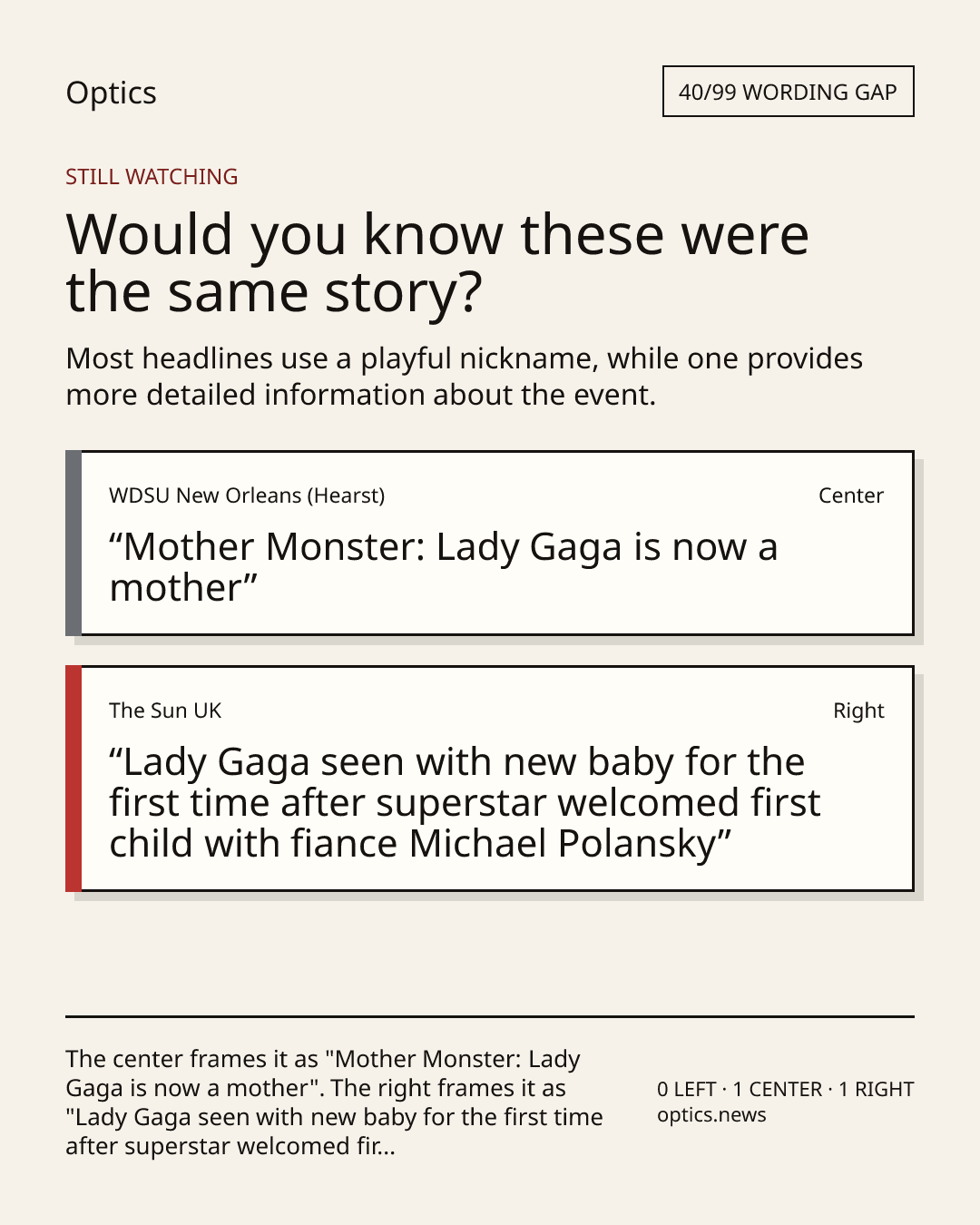
Task: Open The Sun UK headline card
Action: coord(490,779)
